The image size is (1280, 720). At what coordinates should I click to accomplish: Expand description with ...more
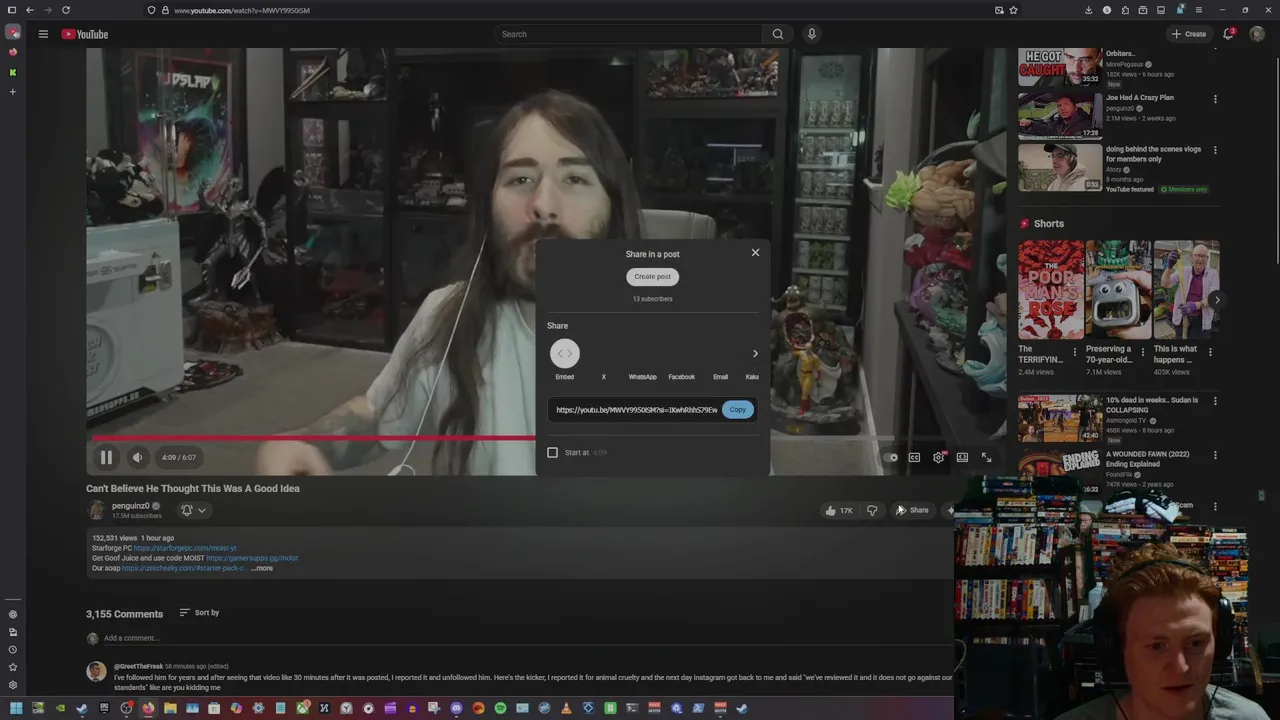coord(262,568)
